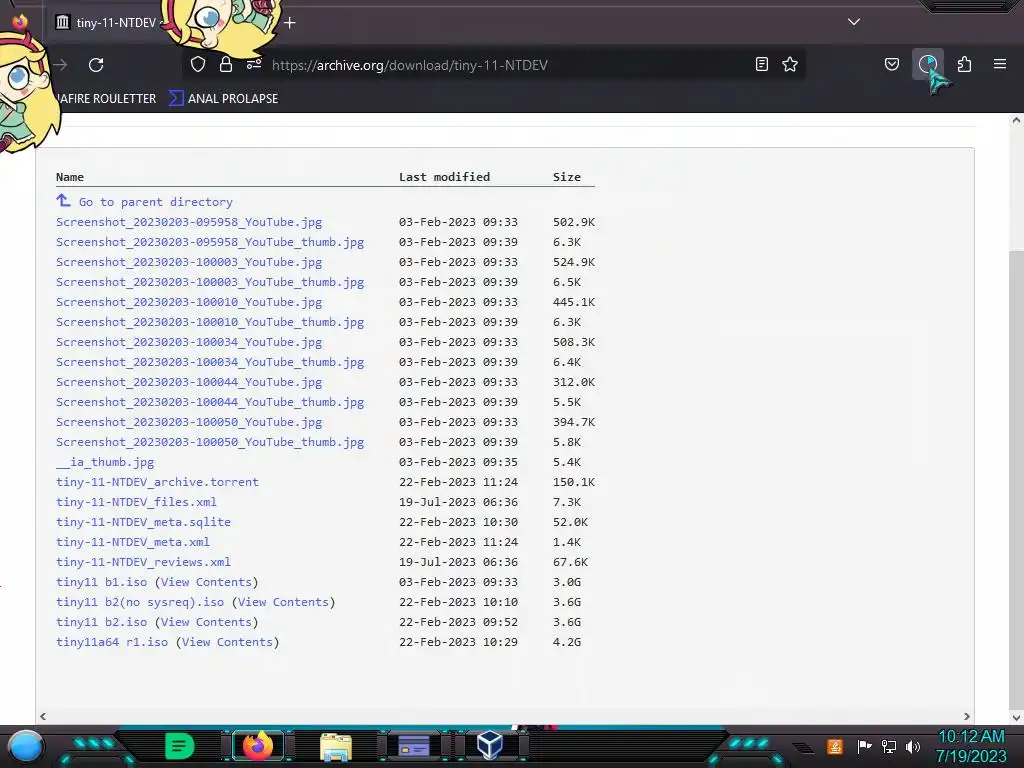Open the orange Java tray icon
The width and height of the screenshot is (1024, 768).
click(x=835, y=746)
